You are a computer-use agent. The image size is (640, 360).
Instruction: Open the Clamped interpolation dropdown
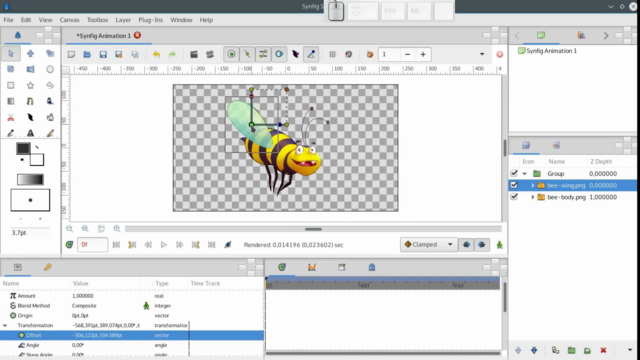coord(428,244)
